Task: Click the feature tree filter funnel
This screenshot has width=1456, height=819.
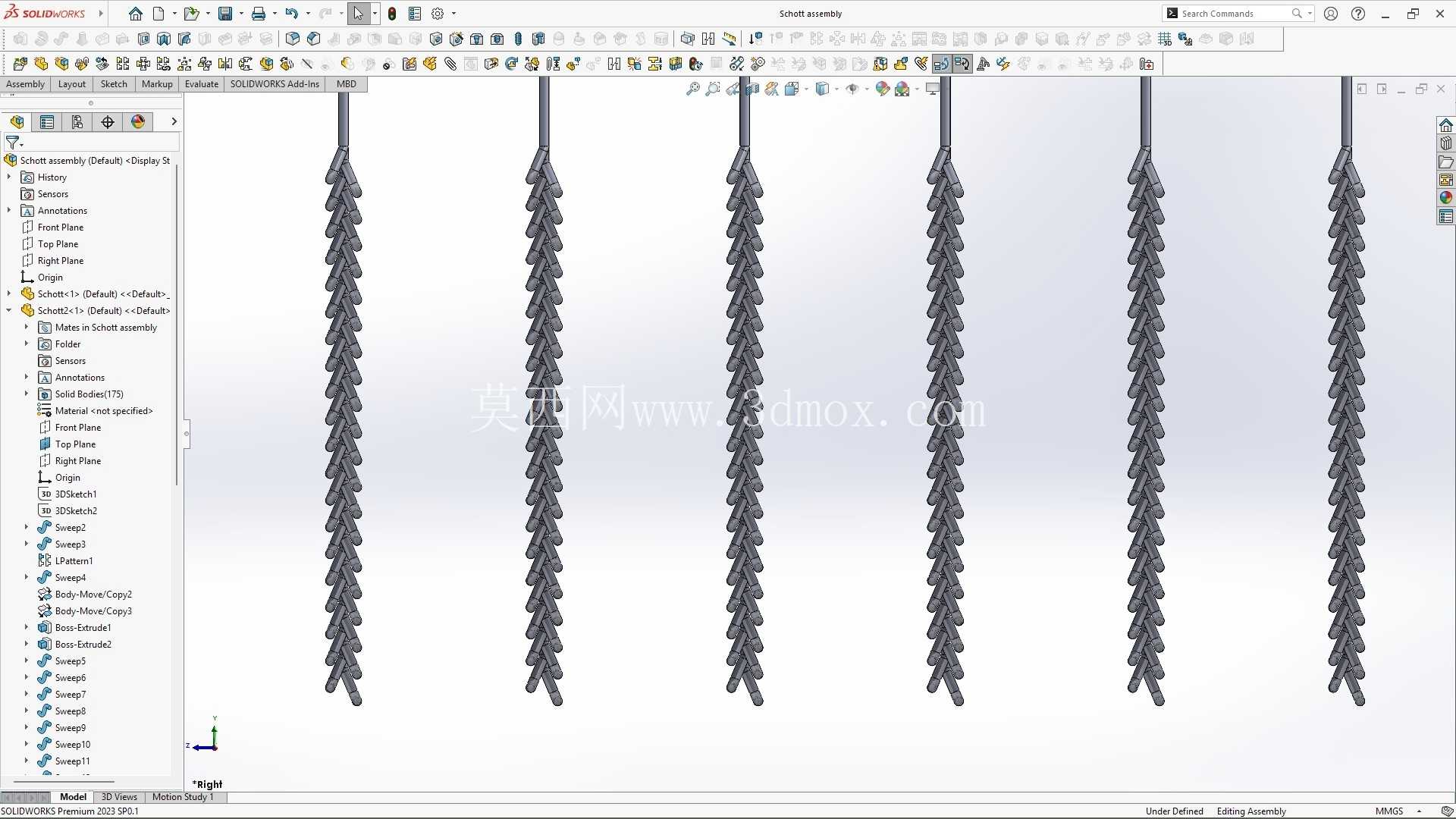Action: (x=13, y=143)
